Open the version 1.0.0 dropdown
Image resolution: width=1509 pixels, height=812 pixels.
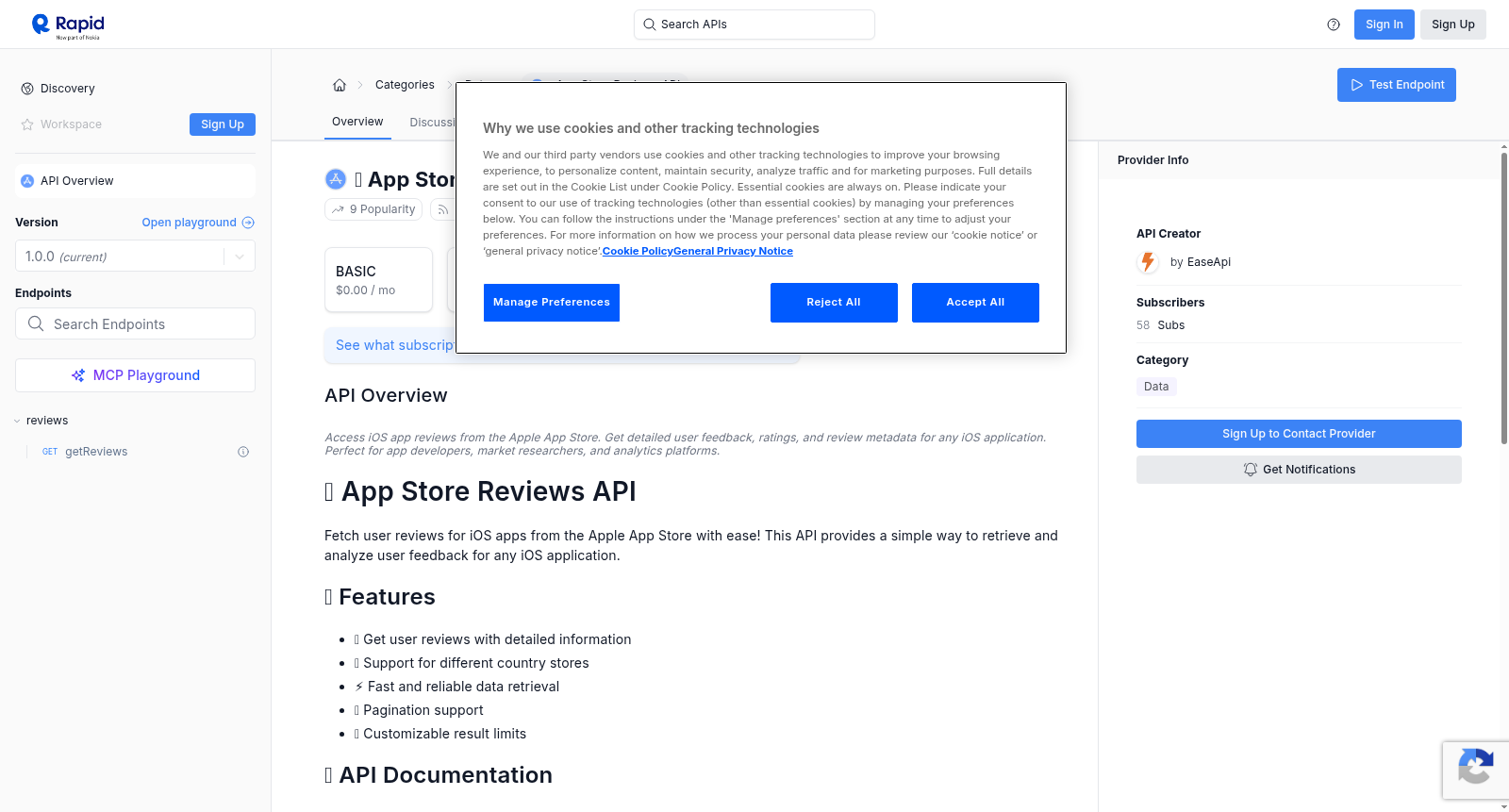click(135, 257)
